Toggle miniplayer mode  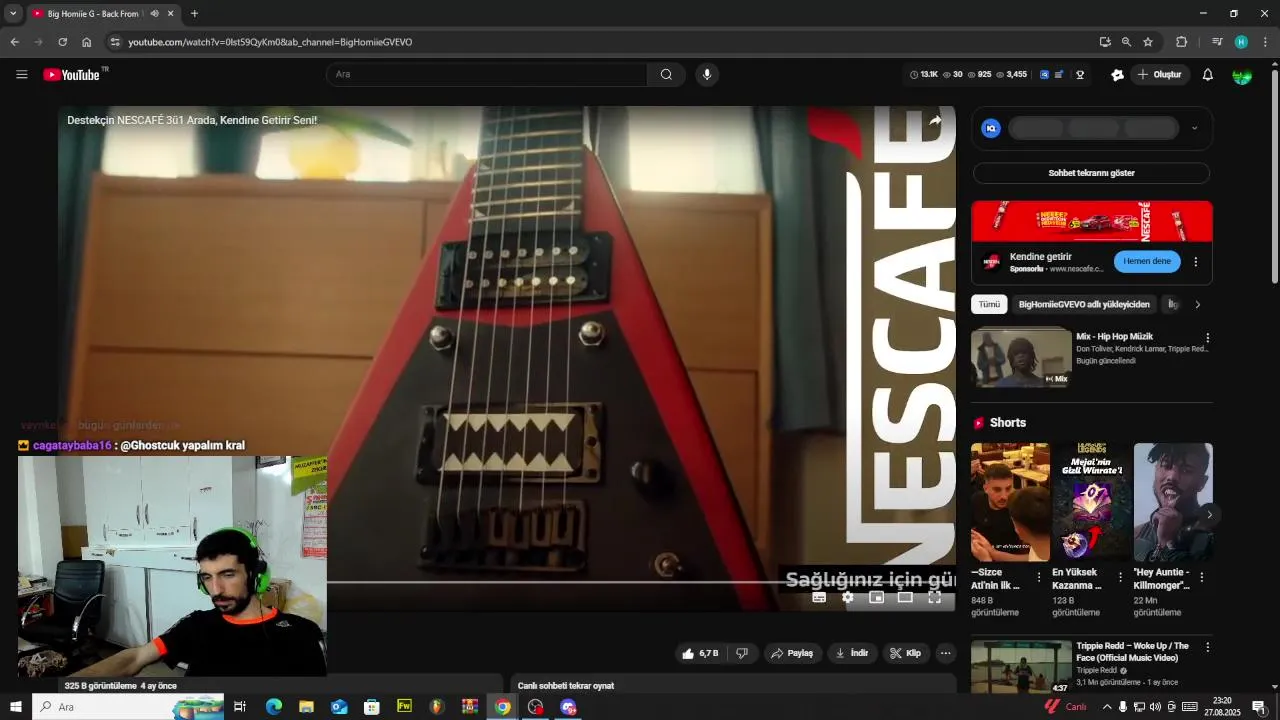(877, 597)
